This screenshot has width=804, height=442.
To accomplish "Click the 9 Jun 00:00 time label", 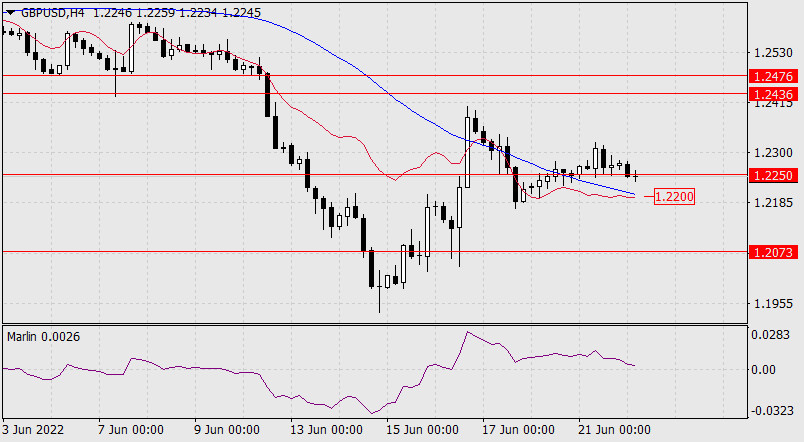I will click(227, 430).
